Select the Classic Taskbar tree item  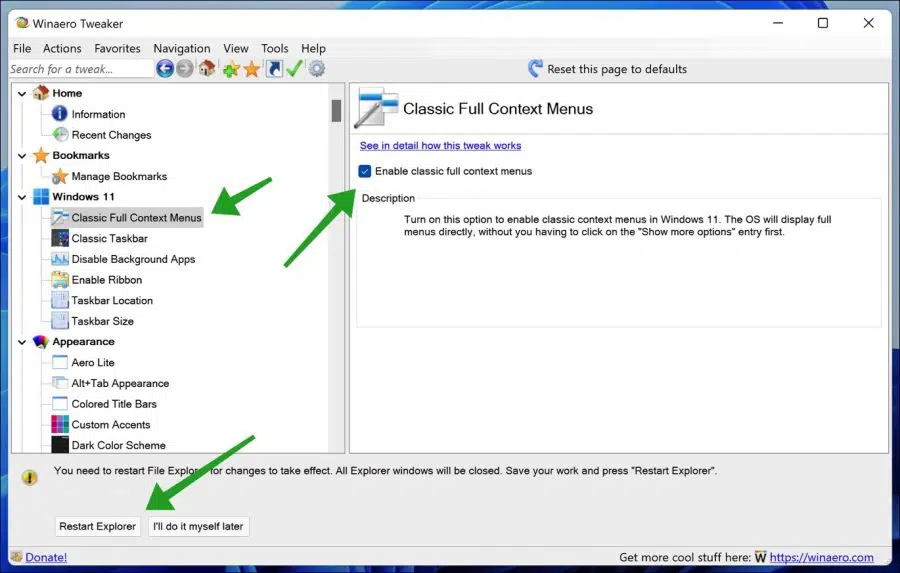(110, 238)
